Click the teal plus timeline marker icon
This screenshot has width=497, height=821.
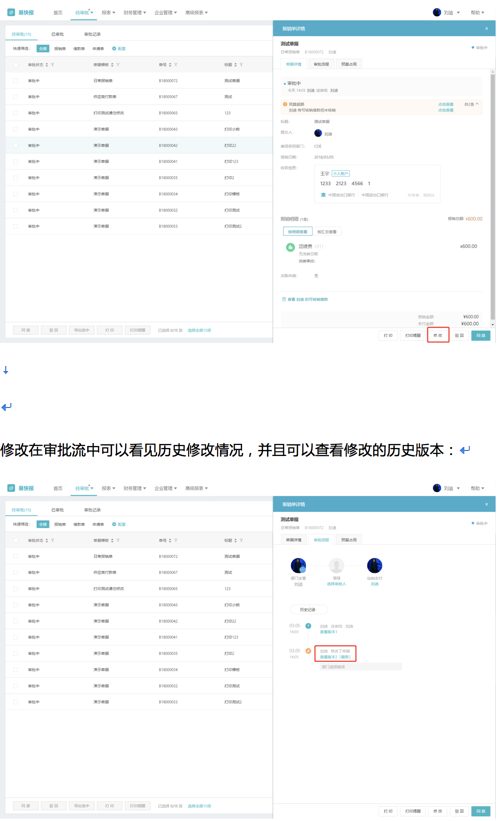pos(308,626)
